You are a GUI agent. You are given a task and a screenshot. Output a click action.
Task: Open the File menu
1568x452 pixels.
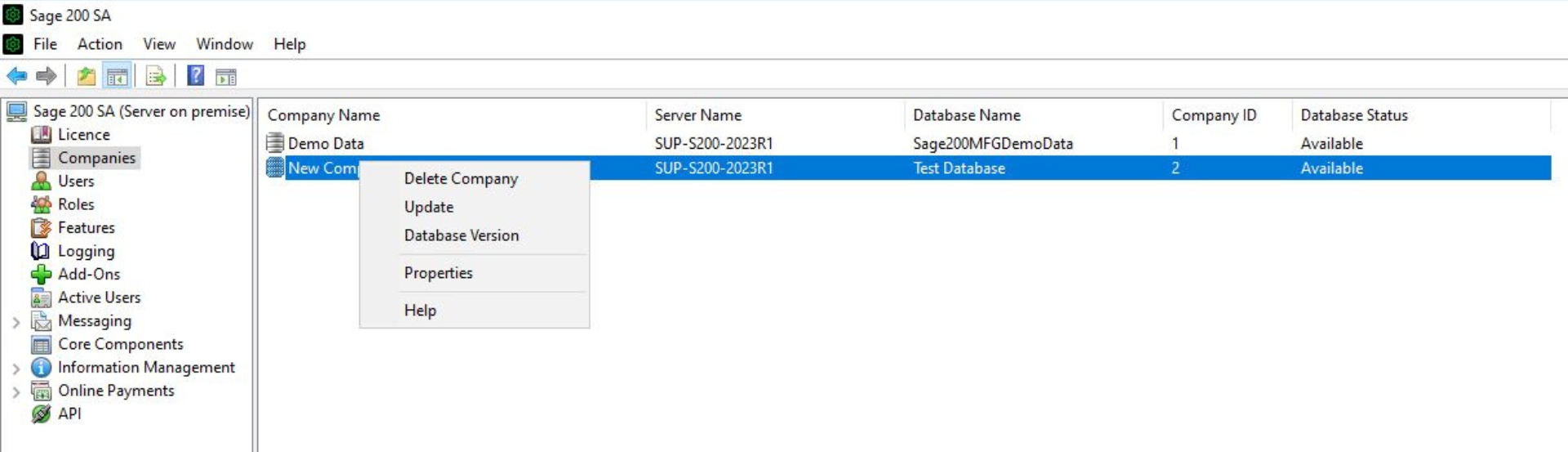(x=45, y=43)
